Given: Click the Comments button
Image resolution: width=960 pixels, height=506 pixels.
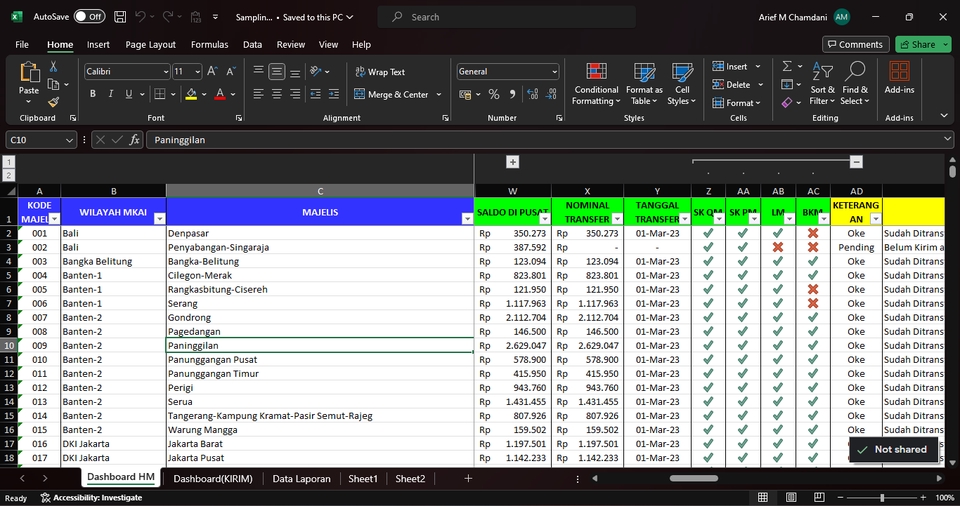Looking at the screenshot, I should [855, 45].
